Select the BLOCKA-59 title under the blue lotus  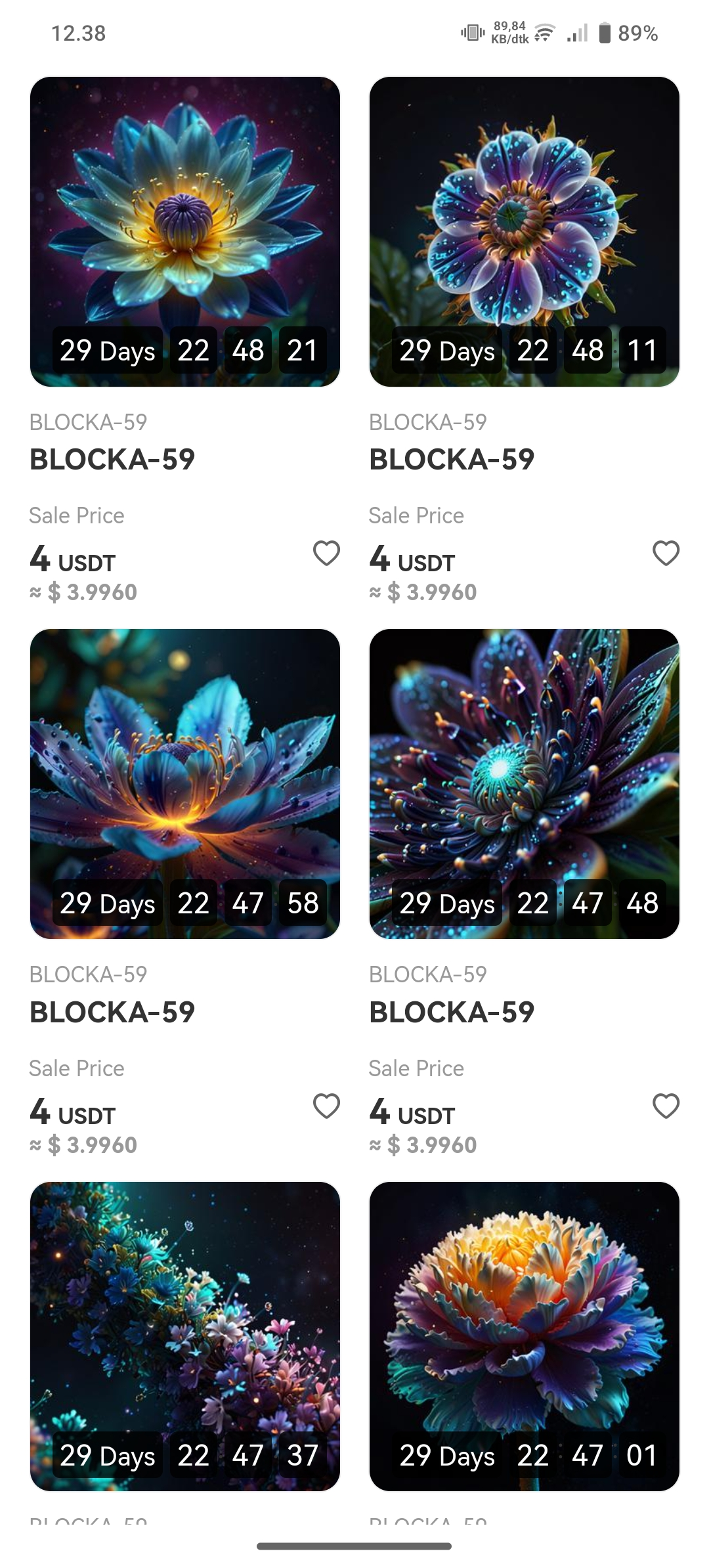tap(112, 459)
